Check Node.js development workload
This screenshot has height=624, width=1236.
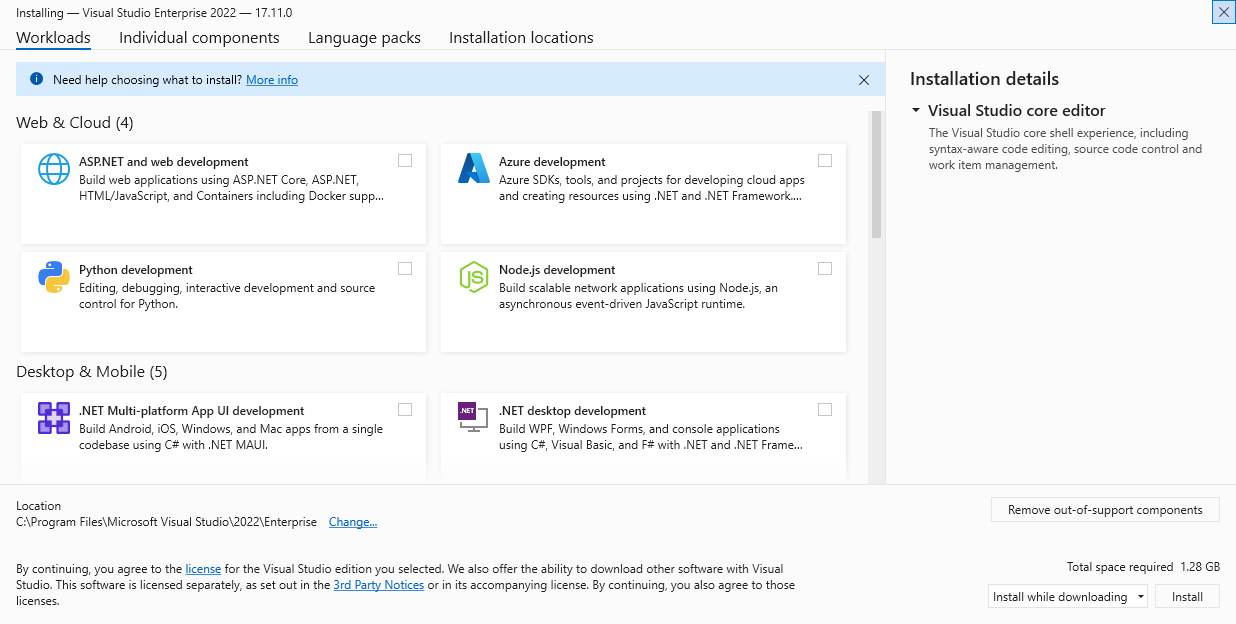825,268
